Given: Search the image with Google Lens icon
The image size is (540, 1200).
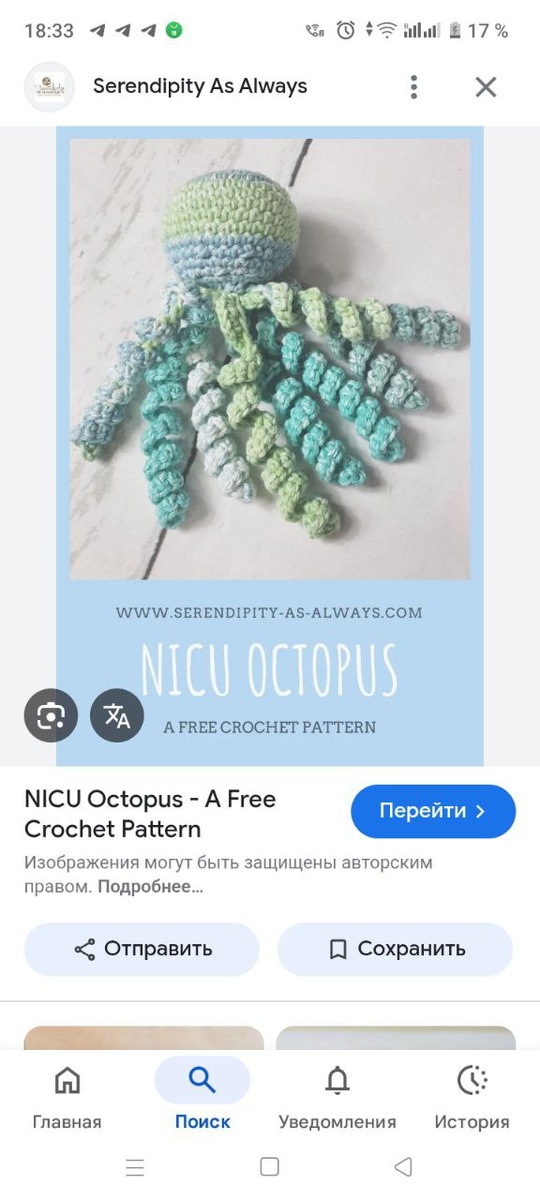Looking at the screenshot, I should tap(51, 715).
